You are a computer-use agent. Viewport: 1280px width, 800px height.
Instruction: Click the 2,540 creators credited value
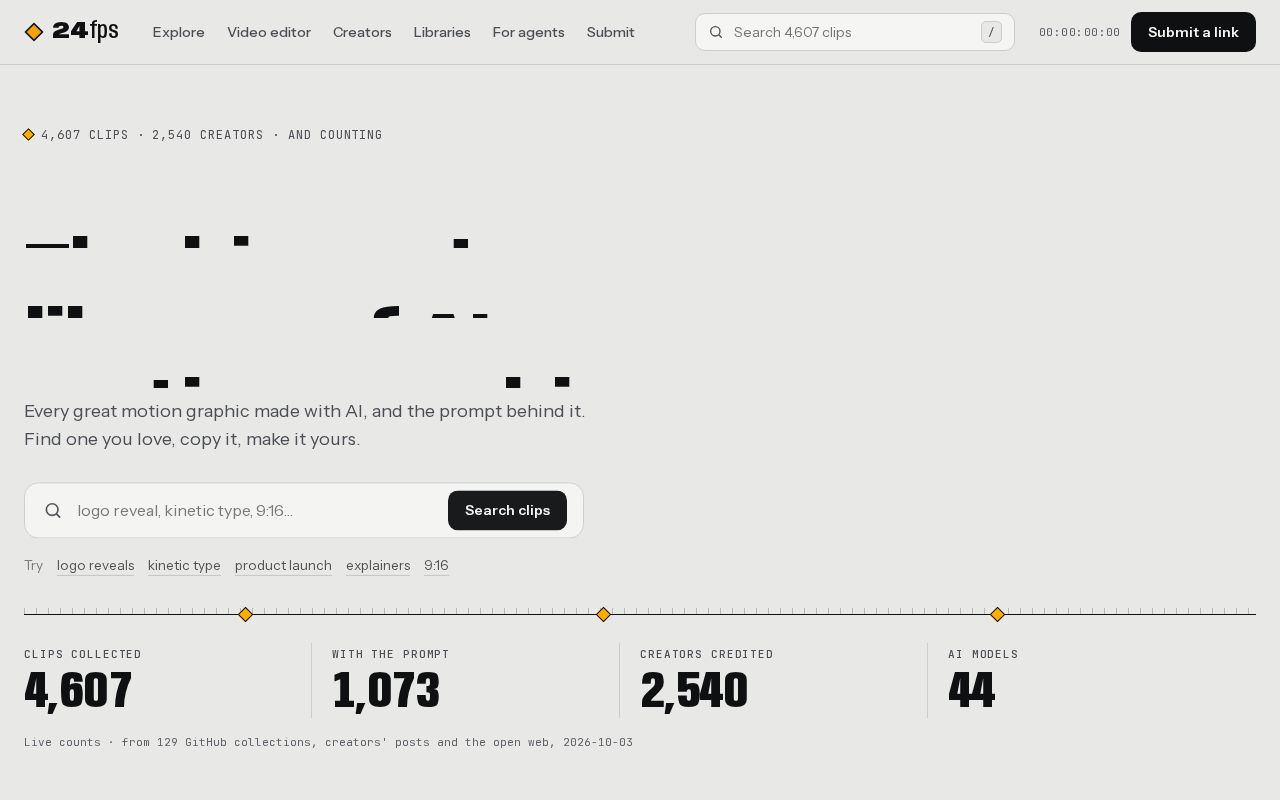(x=694, y=690)
